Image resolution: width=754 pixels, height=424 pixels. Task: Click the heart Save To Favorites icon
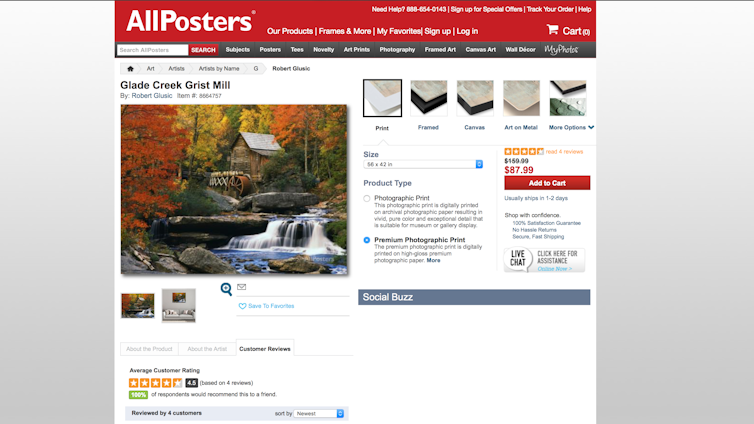pos(242,306)
